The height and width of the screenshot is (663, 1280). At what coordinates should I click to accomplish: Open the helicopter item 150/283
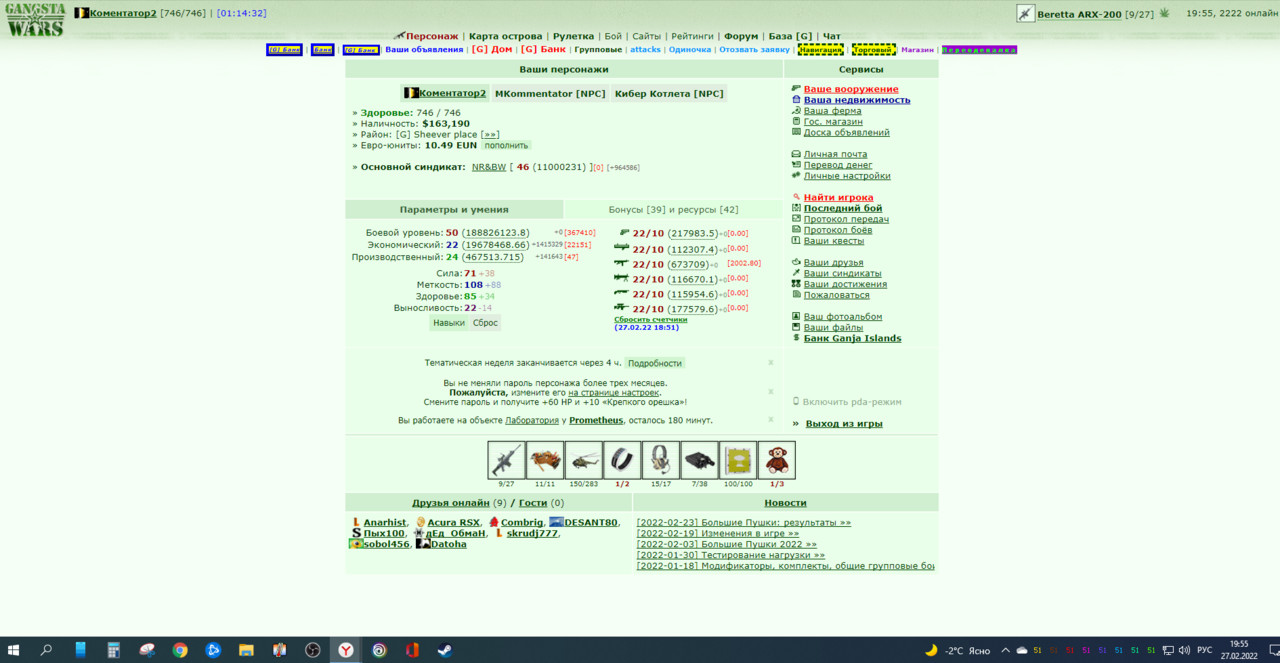[584, 460]
